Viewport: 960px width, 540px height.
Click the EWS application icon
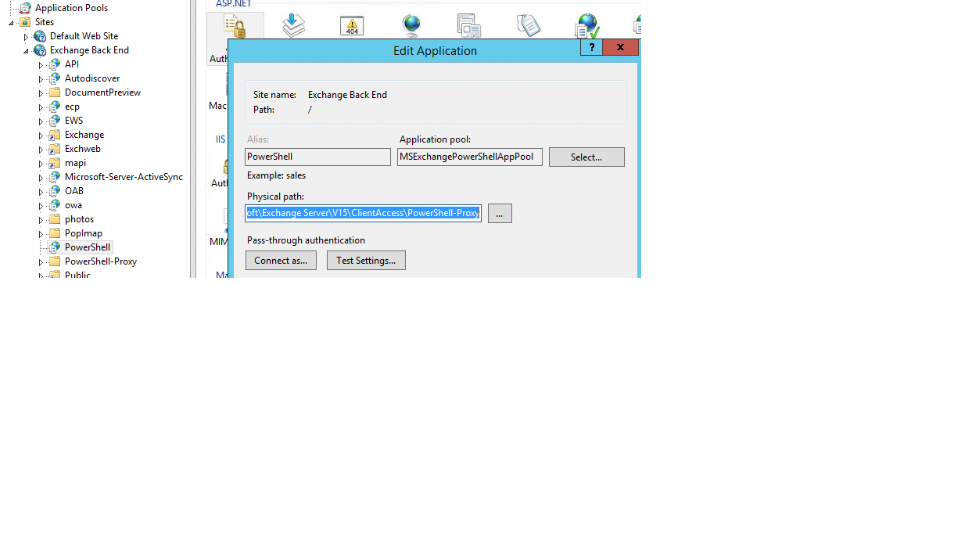(x=54, y=120)
